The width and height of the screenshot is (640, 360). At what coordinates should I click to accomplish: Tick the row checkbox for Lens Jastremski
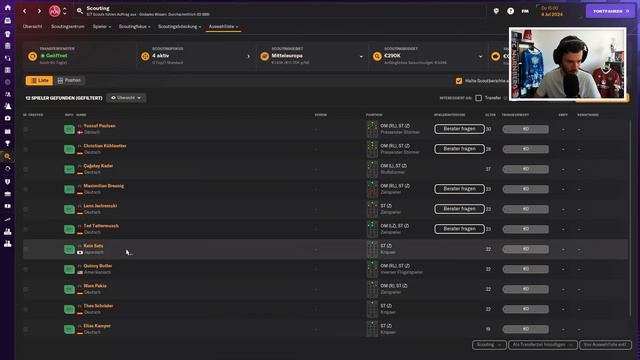point(26,209)
